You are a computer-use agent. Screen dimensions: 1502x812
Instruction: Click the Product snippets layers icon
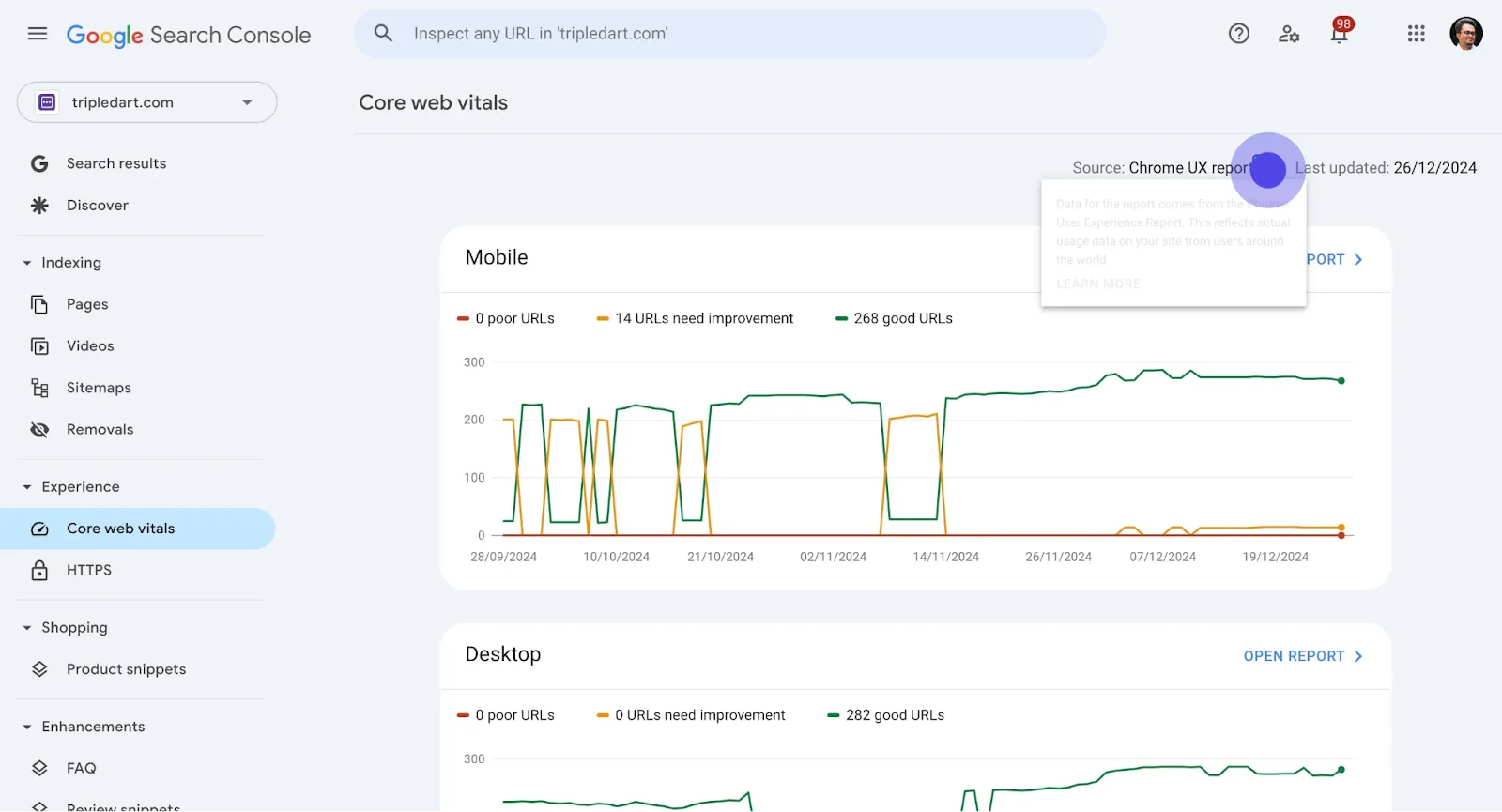pyautogui.click(x=39, y=669)
